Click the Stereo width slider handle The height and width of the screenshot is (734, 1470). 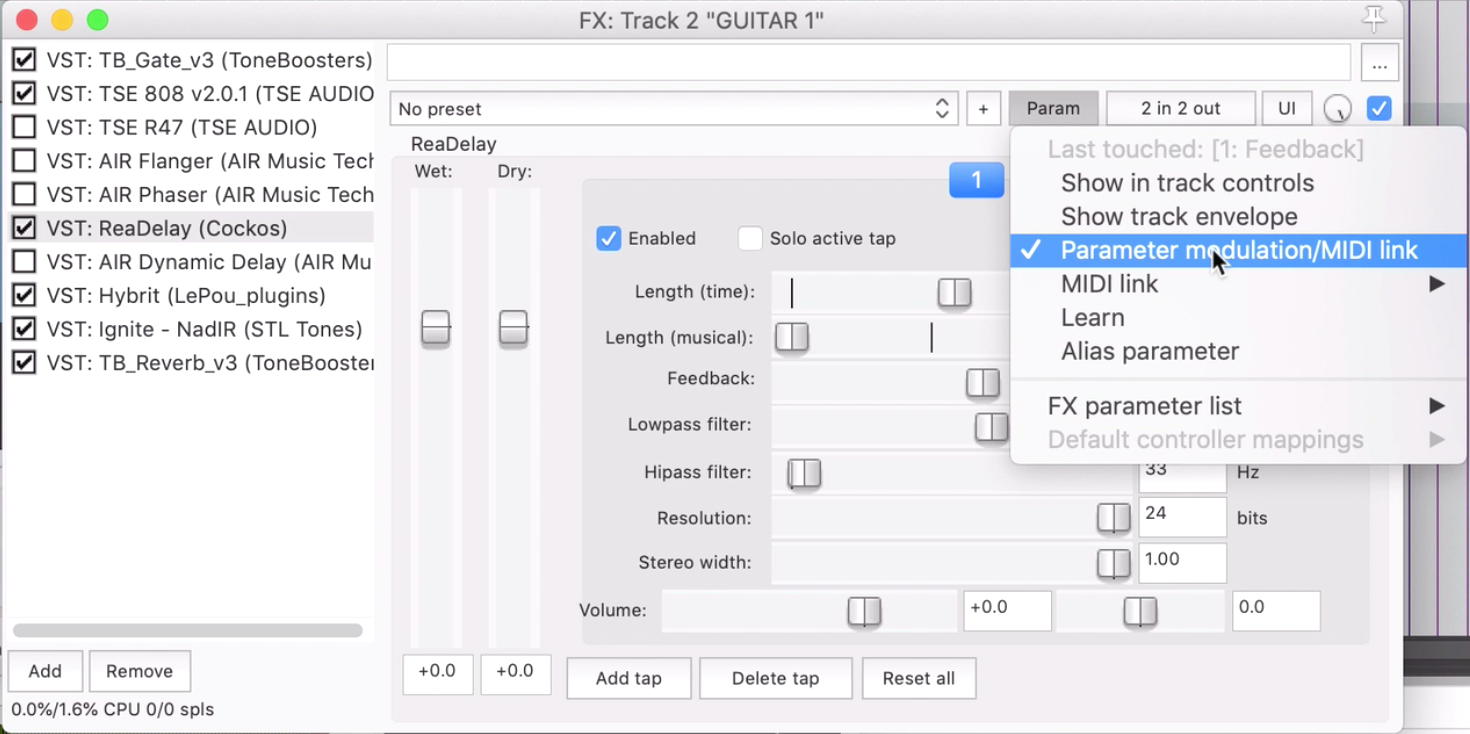pos(1113,564)
